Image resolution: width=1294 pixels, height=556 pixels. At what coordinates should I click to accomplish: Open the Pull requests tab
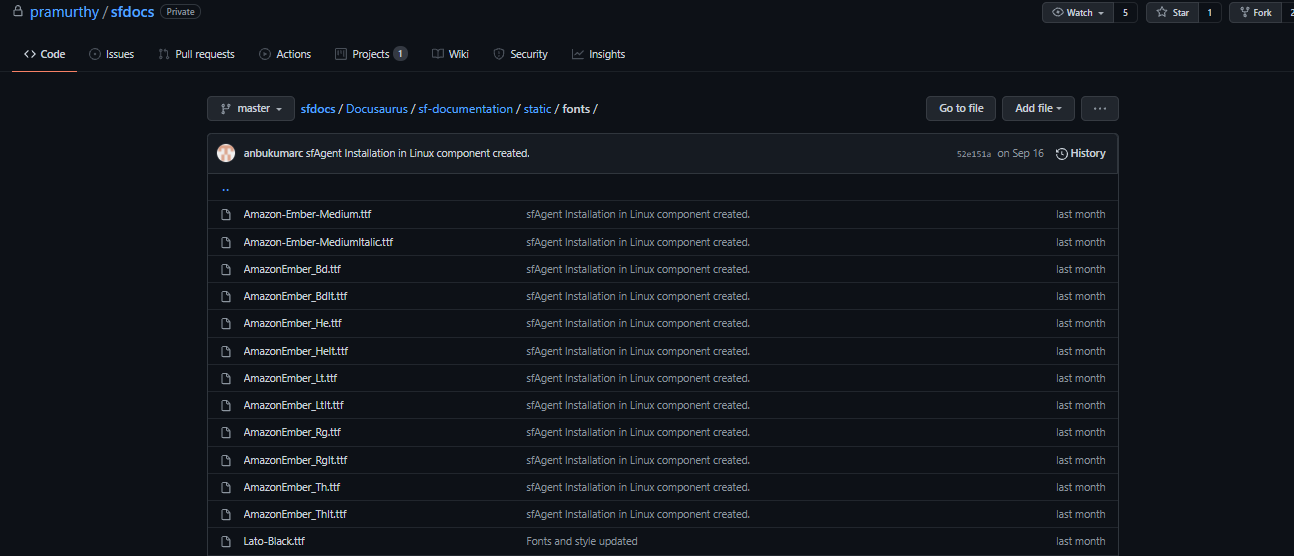coord(196,54)
